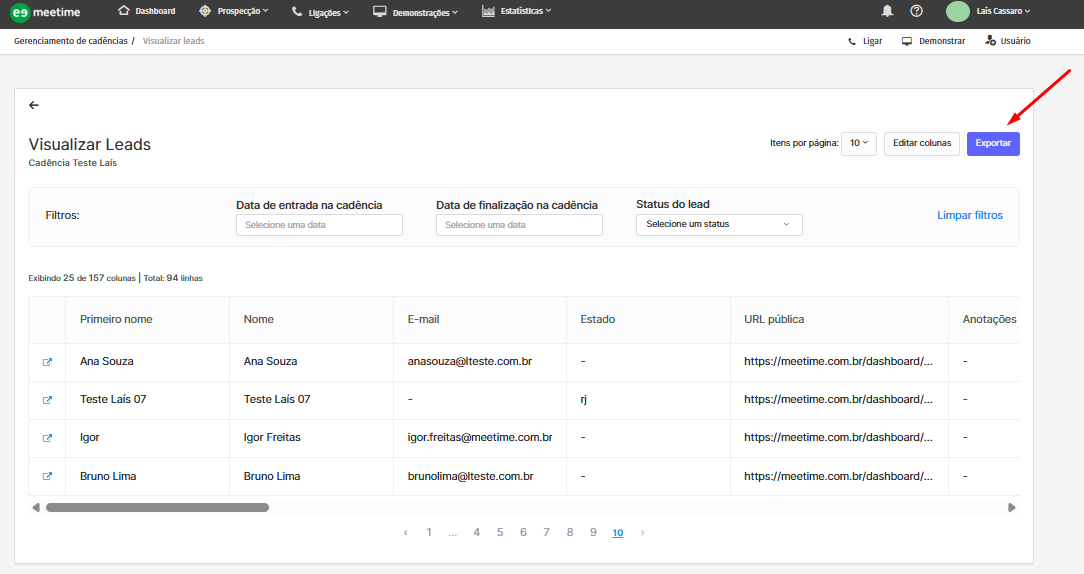Click the horizontal table scrollbar thumb

point(157,508)
